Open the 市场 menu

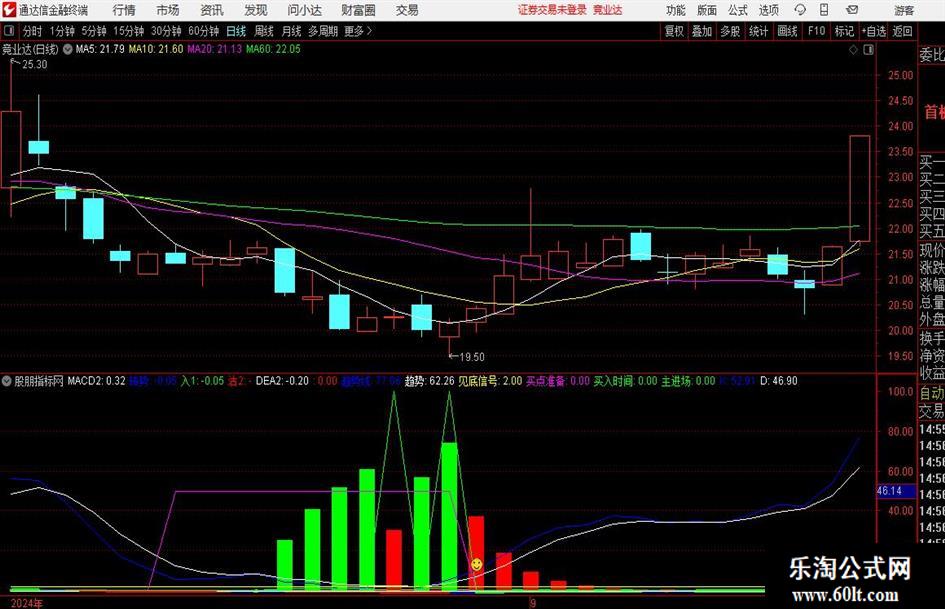click(168, 10)
